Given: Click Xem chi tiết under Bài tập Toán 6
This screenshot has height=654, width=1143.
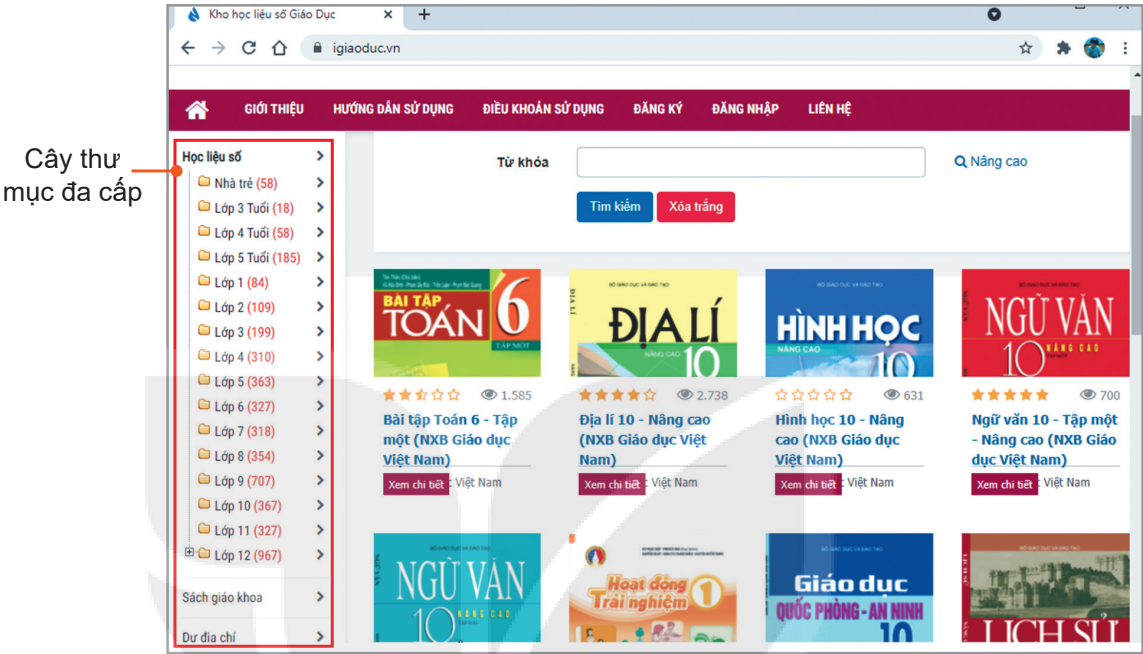Looking at the screenshot, I should click(416, 485).
